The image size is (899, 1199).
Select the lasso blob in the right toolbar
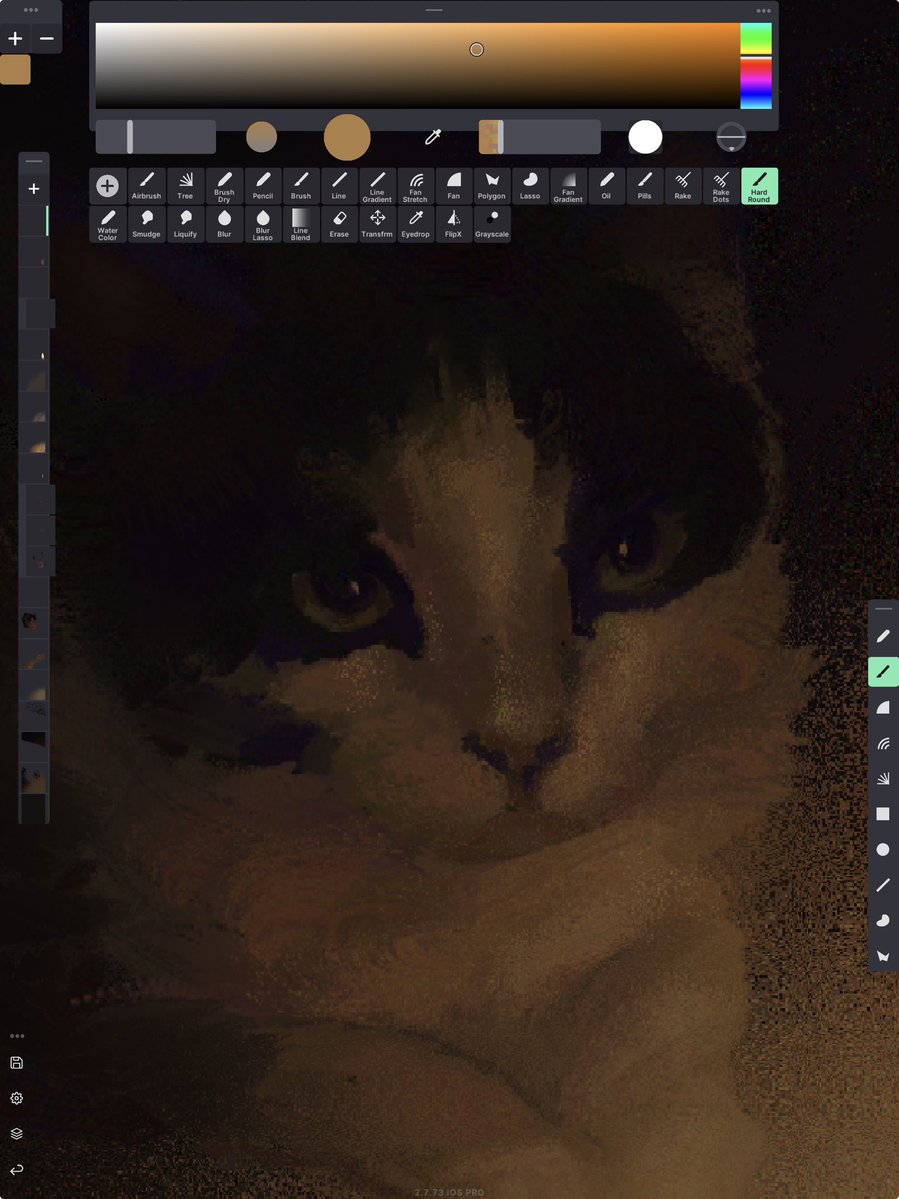(x=883, y=921)
